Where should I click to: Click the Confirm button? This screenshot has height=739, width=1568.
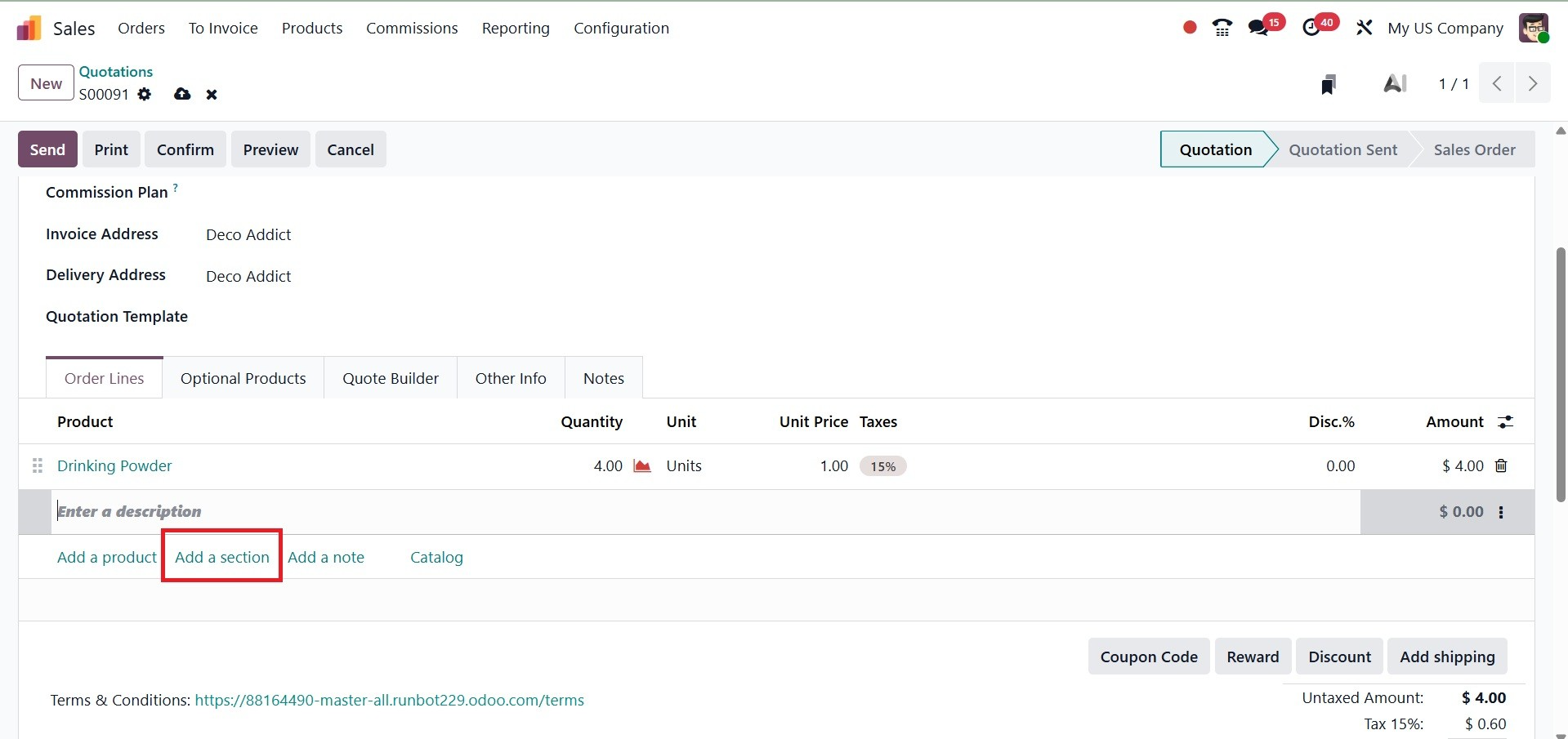(x=185, y=149)
